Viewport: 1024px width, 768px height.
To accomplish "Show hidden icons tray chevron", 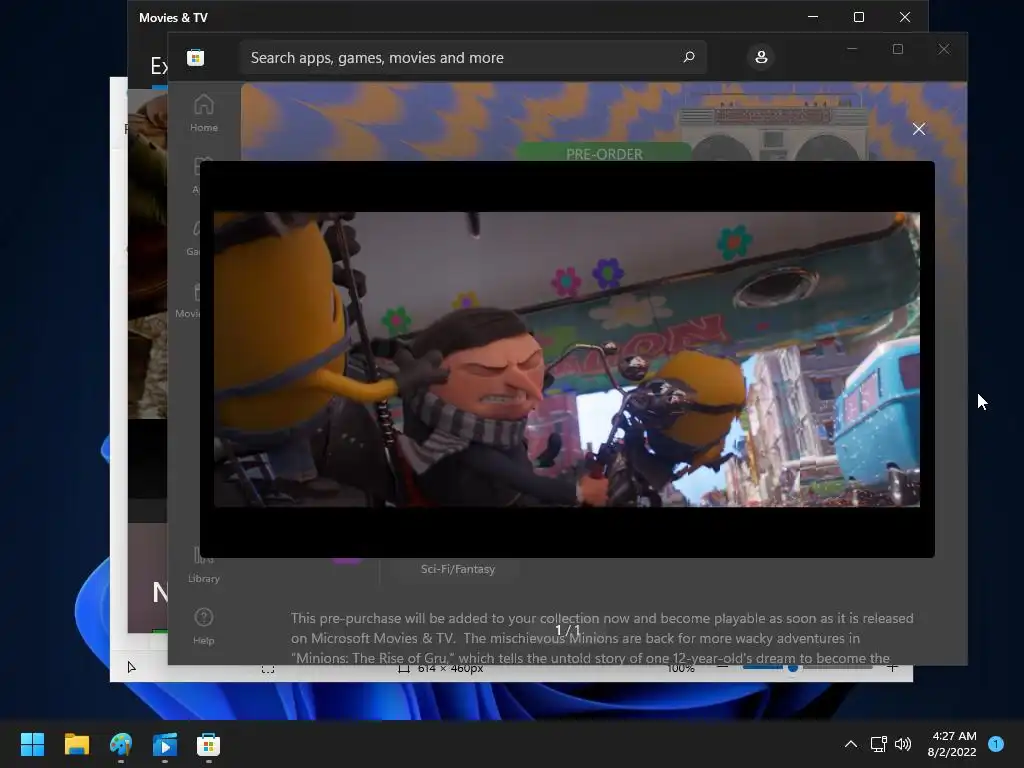I will [x=850, y=744].
